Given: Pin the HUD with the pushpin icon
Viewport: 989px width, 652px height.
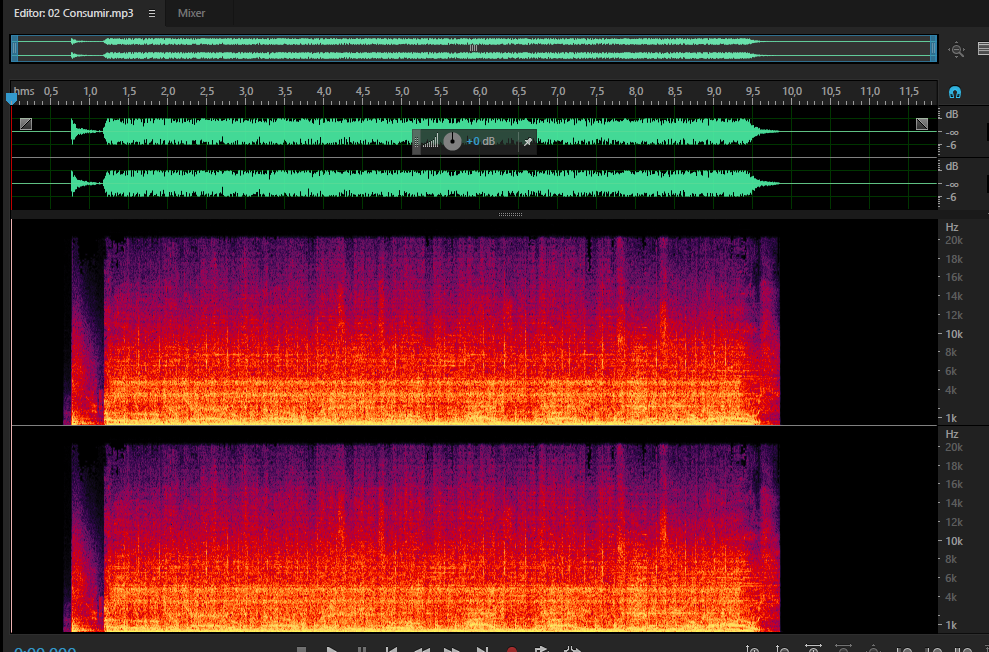Looking at the screenshot, I should (x=528, y=142).
